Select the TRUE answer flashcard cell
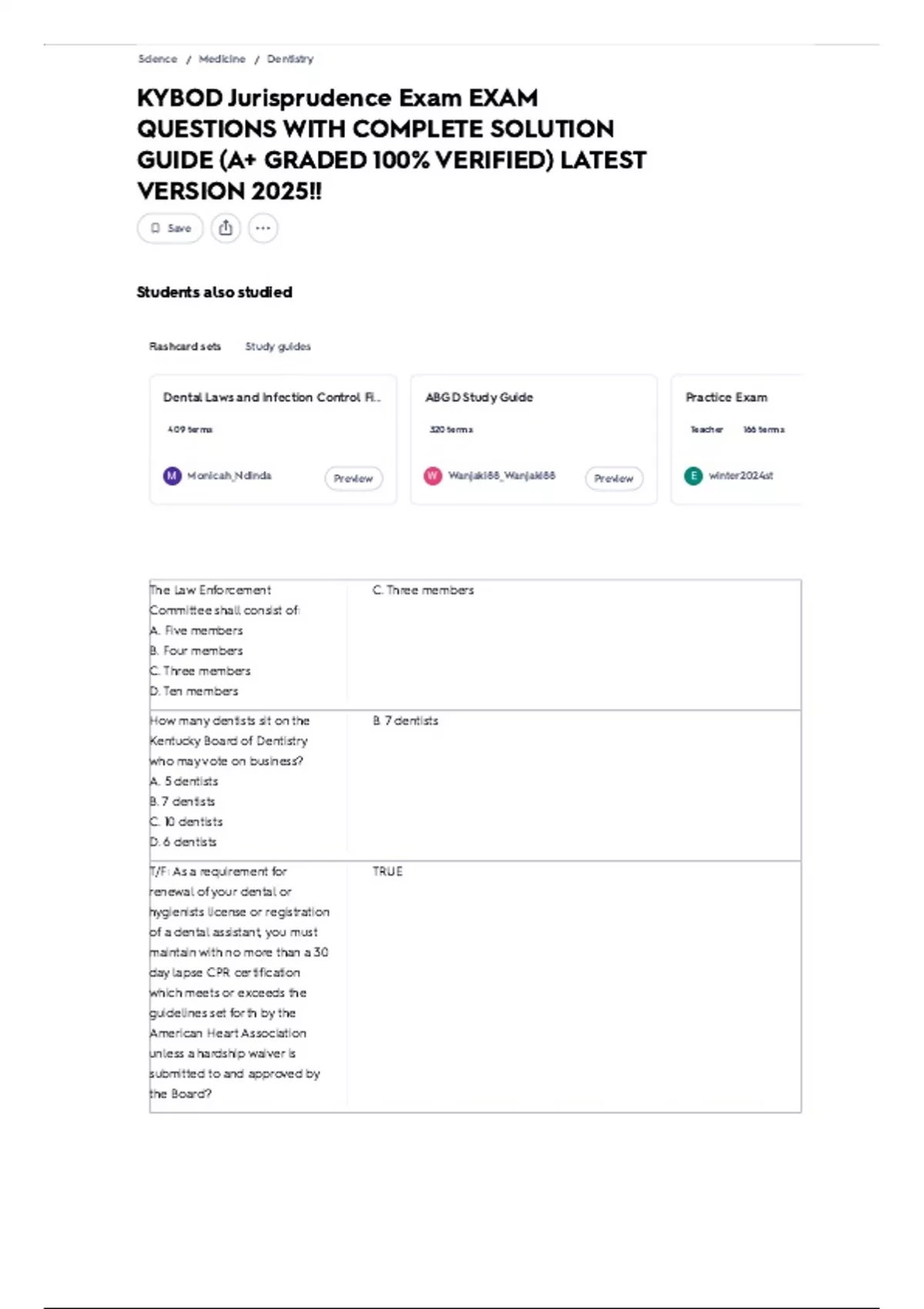This screenshot has width=924, height=1309. tap(574, 986)
